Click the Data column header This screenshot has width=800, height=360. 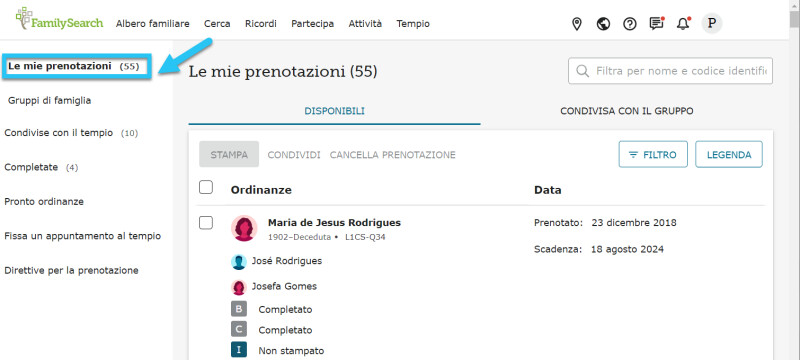tap(547, 190)
